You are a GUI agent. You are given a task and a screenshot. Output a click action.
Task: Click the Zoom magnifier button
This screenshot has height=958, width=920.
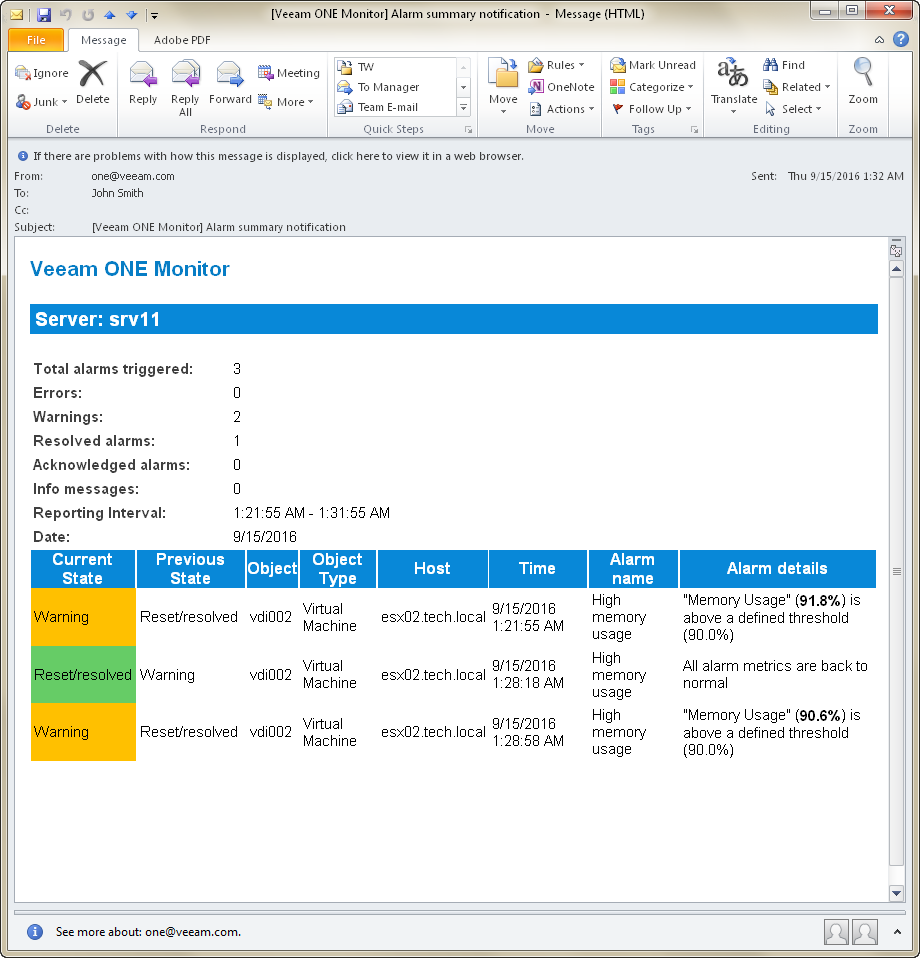click(x=863, y=81)
